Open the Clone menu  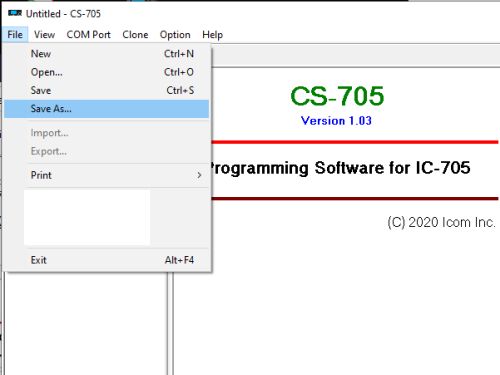(x=135, y=34)
